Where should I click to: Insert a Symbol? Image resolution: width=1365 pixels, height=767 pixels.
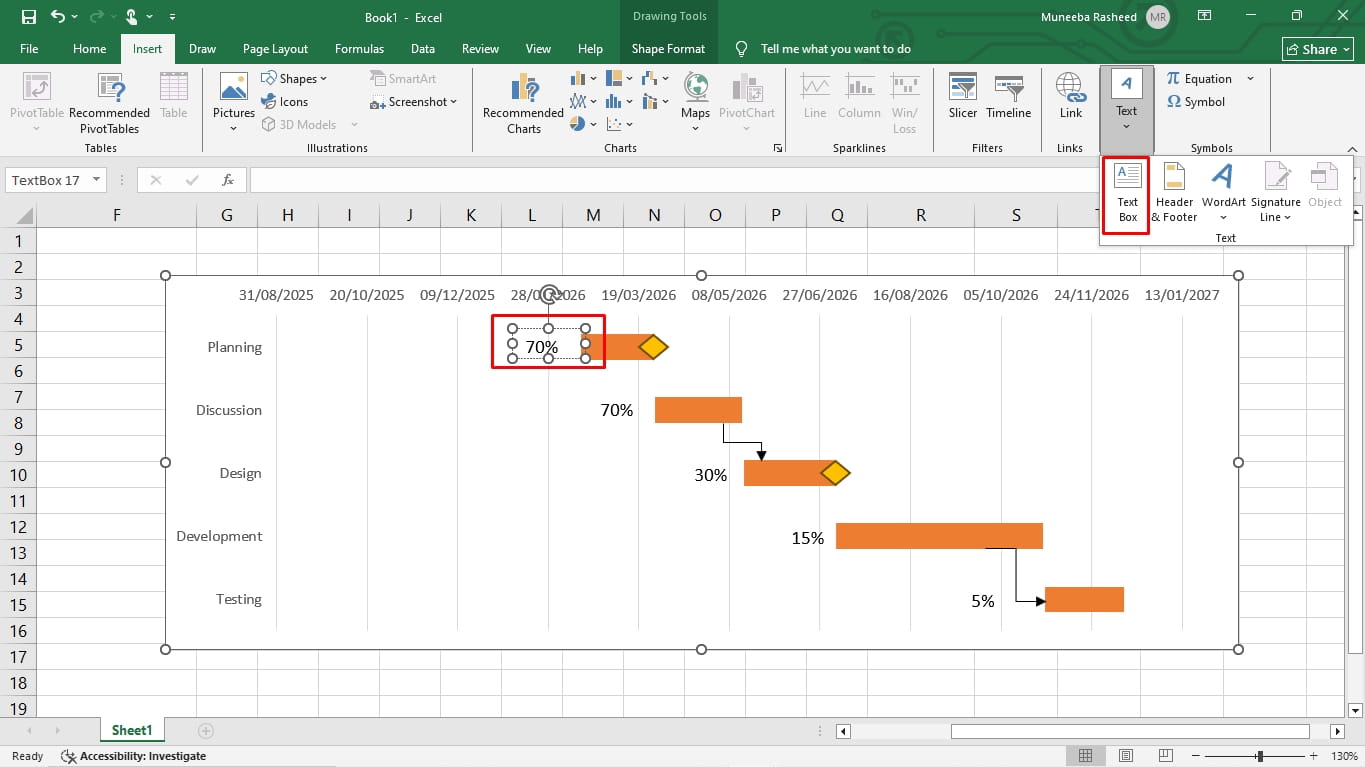[1196, 101]
